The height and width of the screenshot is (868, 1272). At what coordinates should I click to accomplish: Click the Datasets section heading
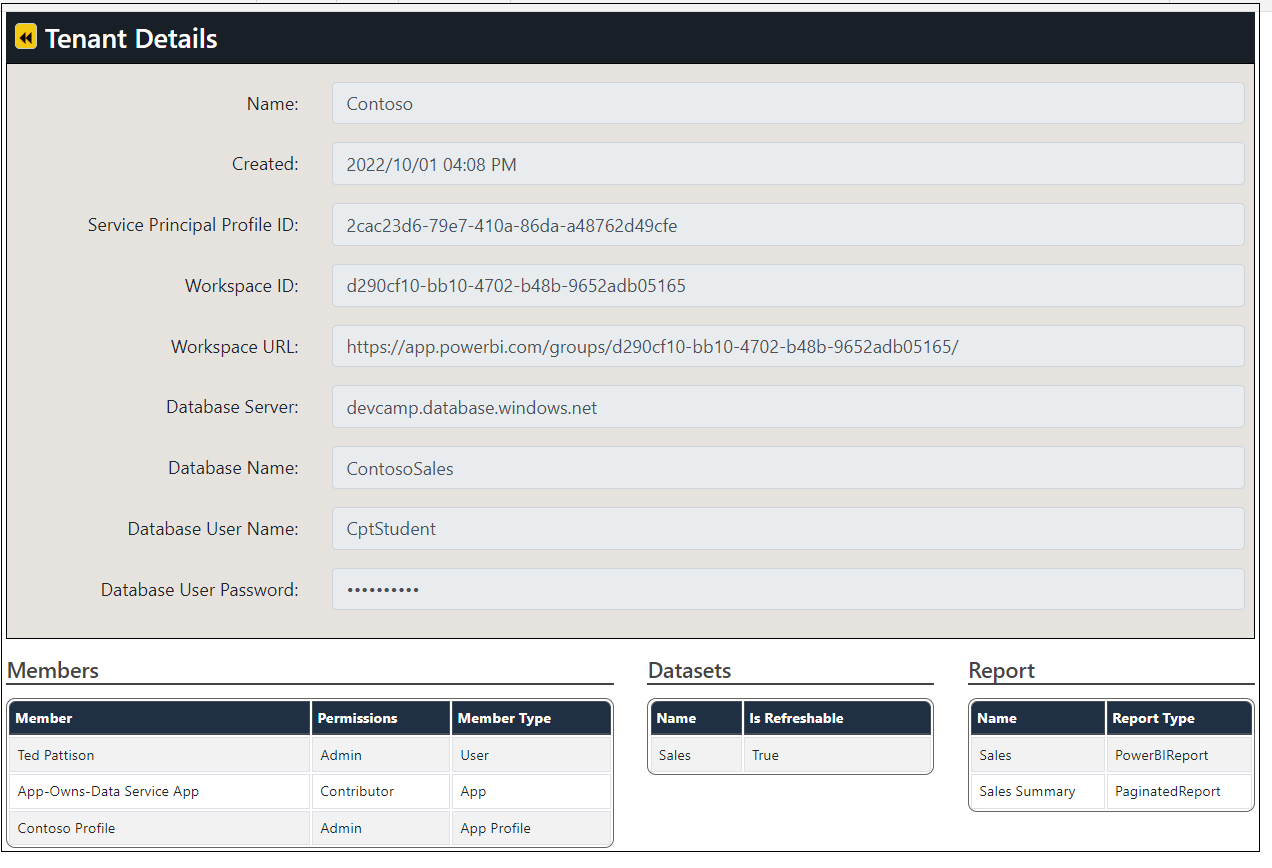690,670
